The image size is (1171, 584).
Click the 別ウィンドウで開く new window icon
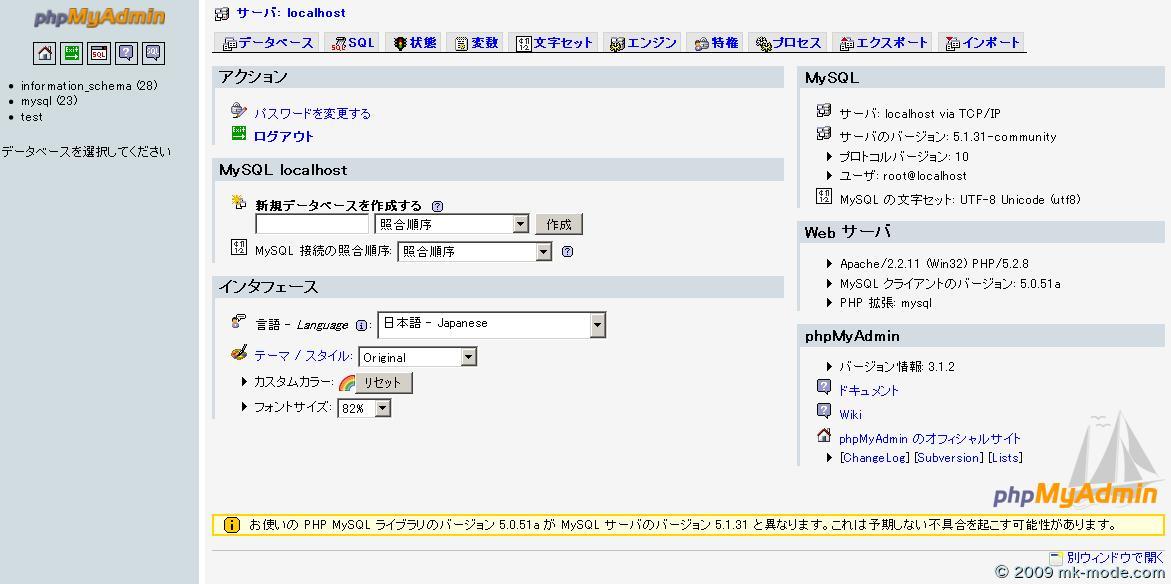pyautogui.click(x=1055, y=557)
